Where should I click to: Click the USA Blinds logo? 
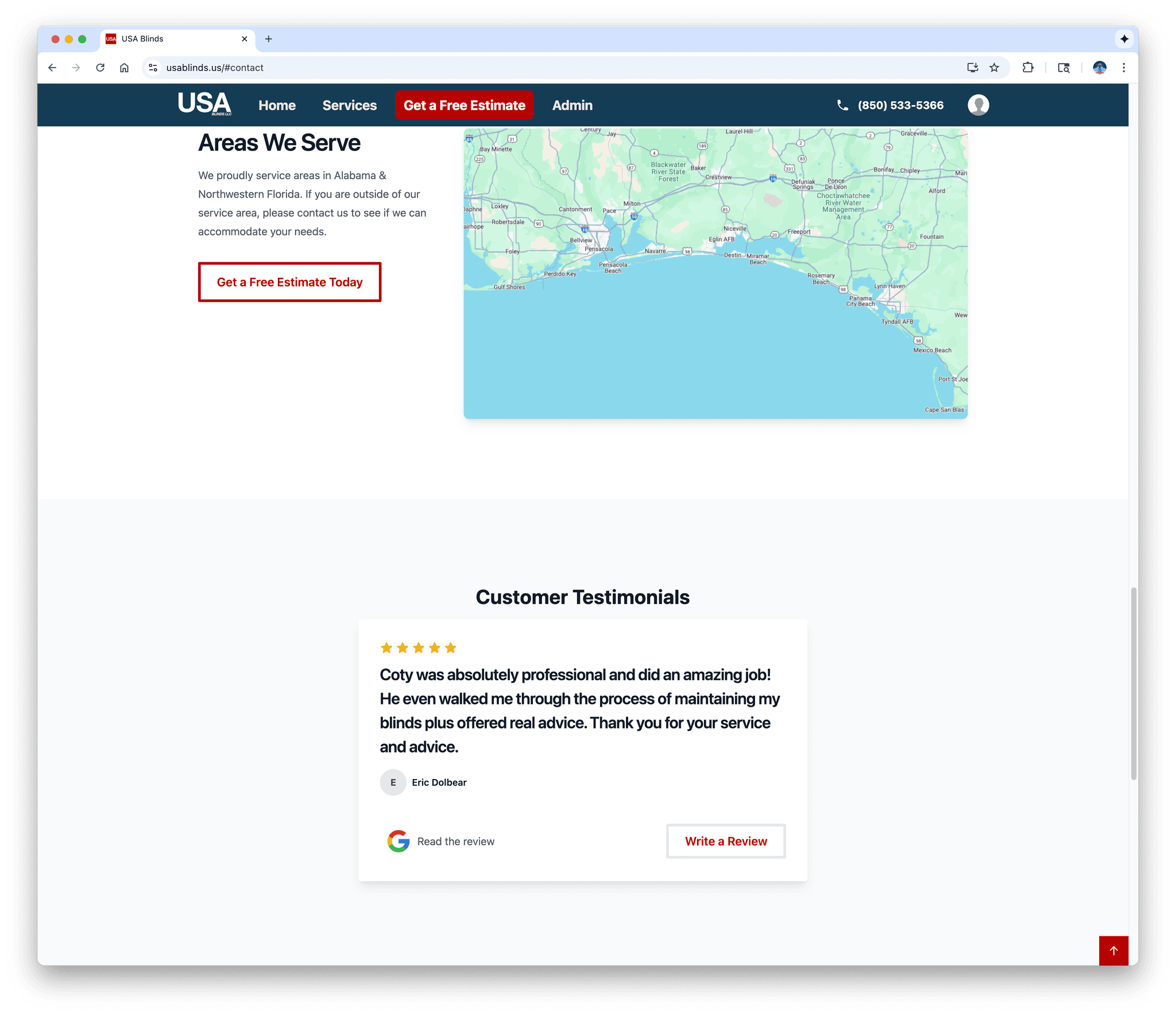tap(204, 104)
